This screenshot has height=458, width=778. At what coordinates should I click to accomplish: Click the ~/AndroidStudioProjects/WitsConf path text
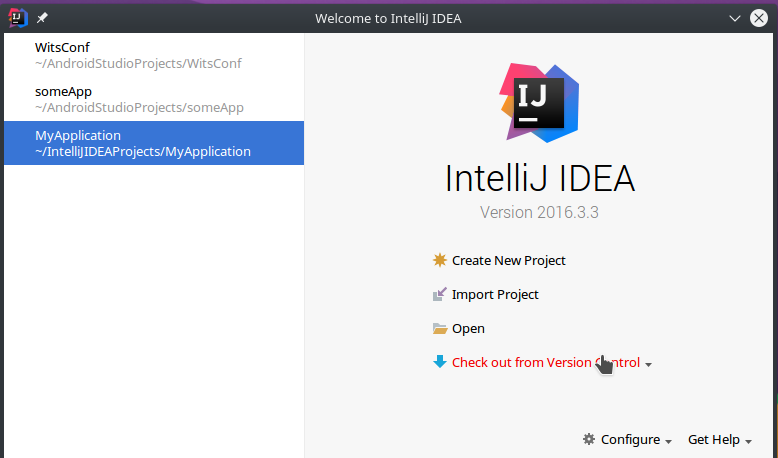[138, 64]
